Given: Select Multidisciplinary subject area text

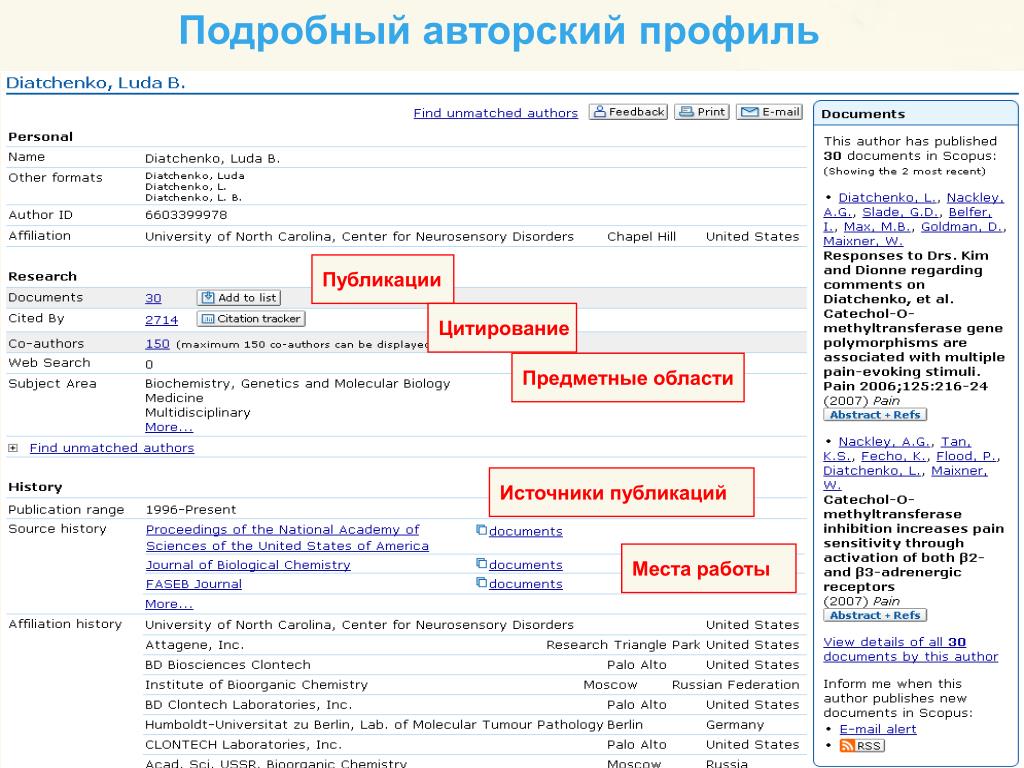Looking at the screenshot, I should click(x=198, y=413).
